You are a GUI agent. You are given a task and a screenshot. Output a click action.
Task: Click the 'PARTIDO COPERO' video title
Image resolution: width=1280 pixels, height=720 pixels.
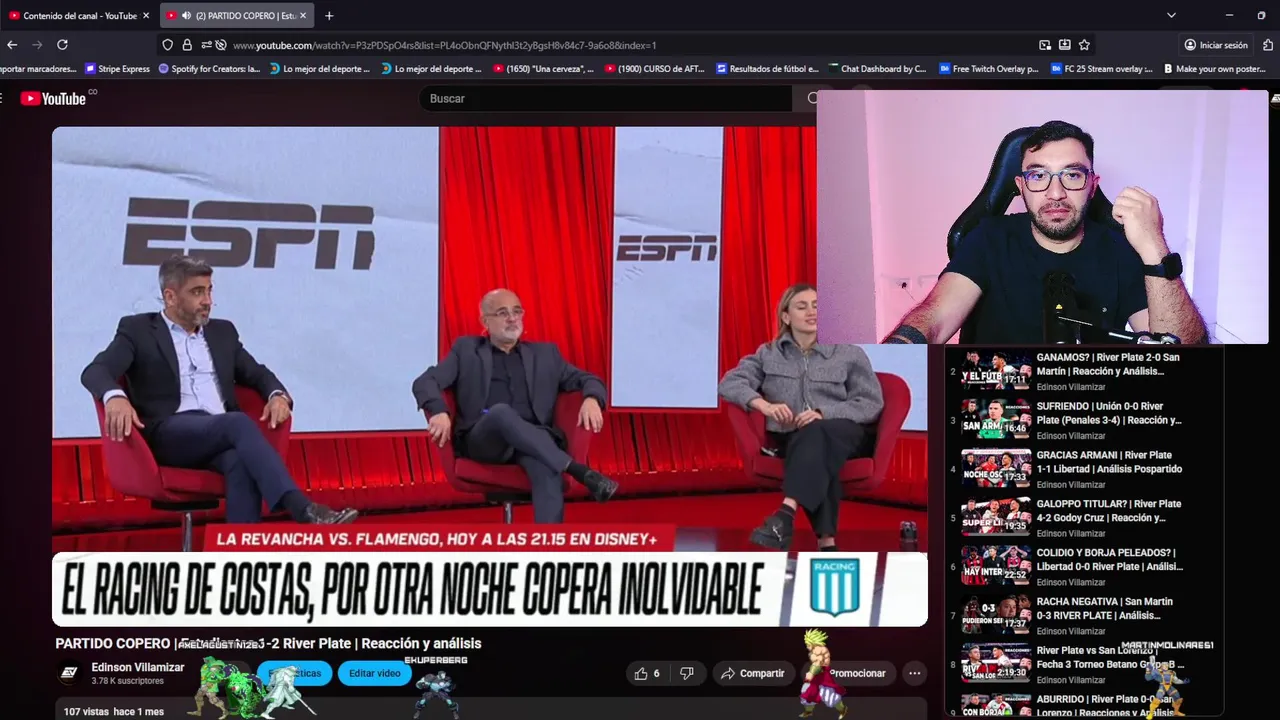coord(268,644)
